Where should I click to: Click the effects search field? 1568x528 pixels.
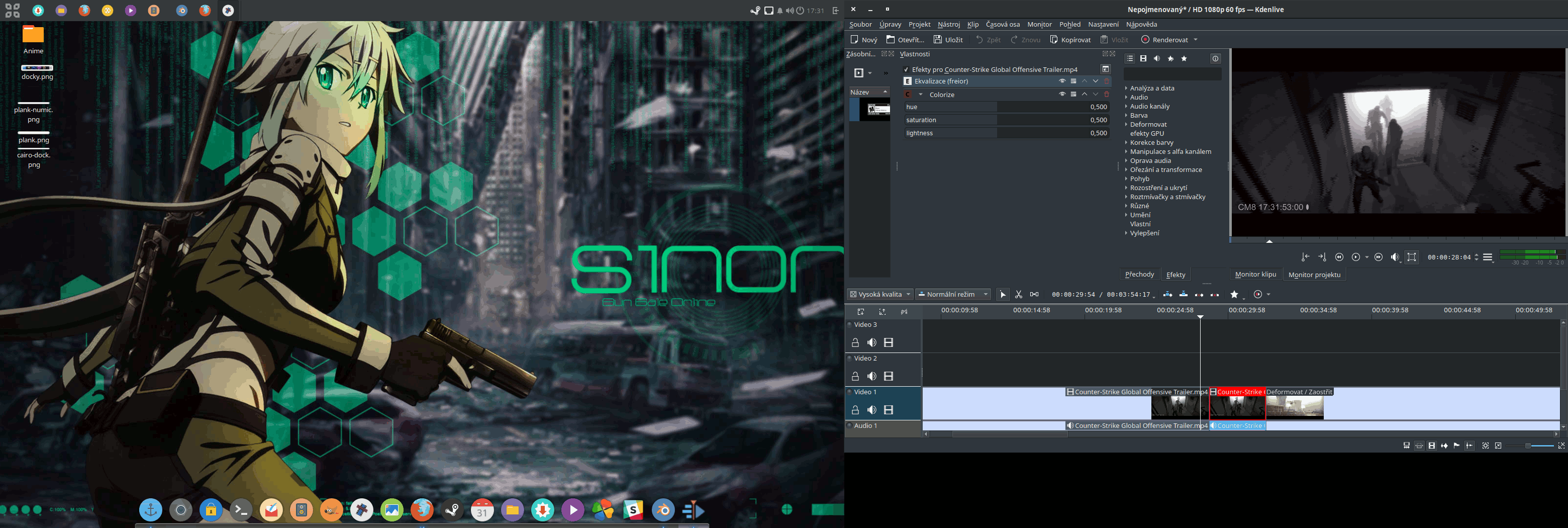click(1172, 74)
